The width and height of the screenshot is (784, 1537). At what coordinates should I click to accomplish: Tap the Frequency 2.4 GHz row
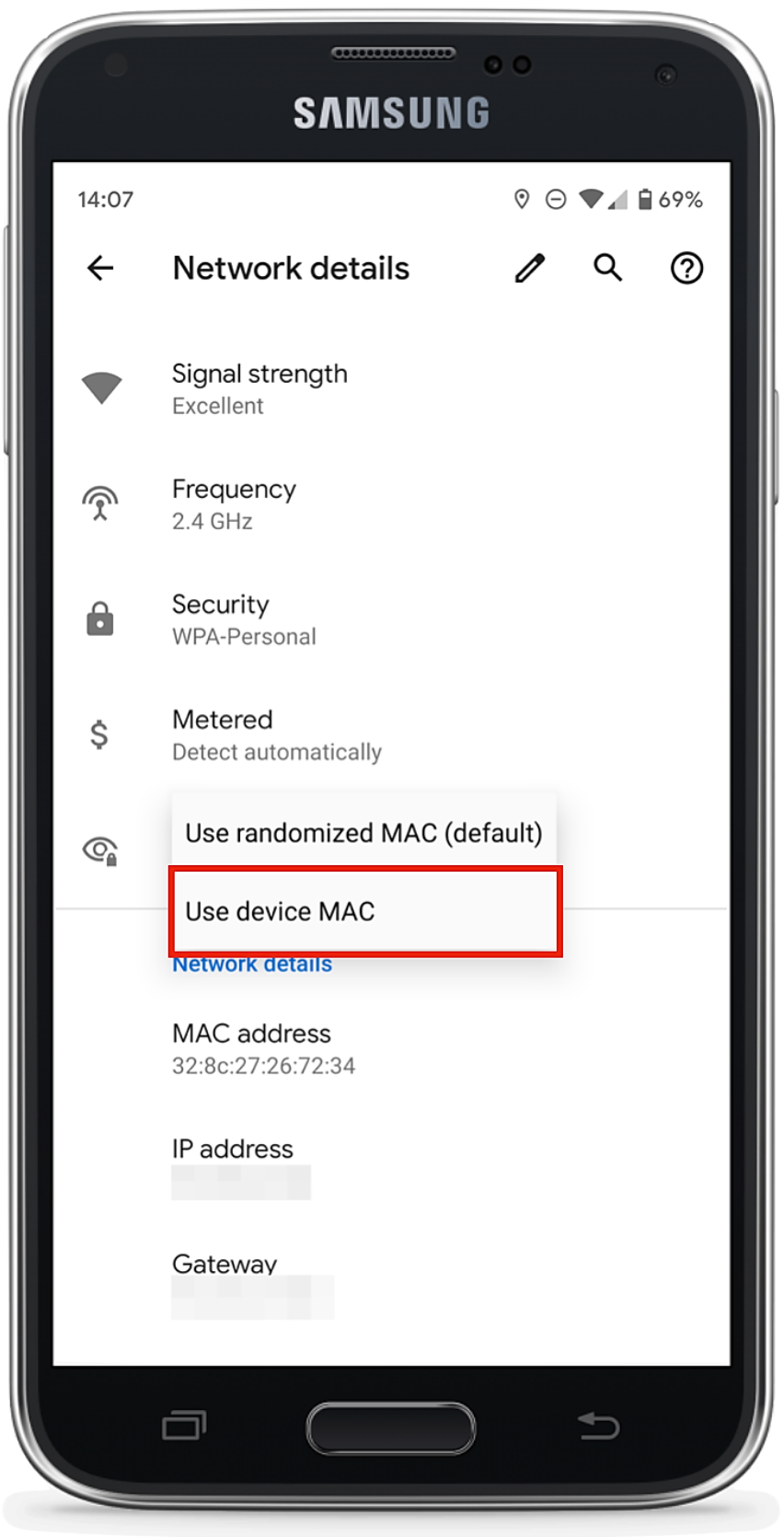[x=391, y=504]
